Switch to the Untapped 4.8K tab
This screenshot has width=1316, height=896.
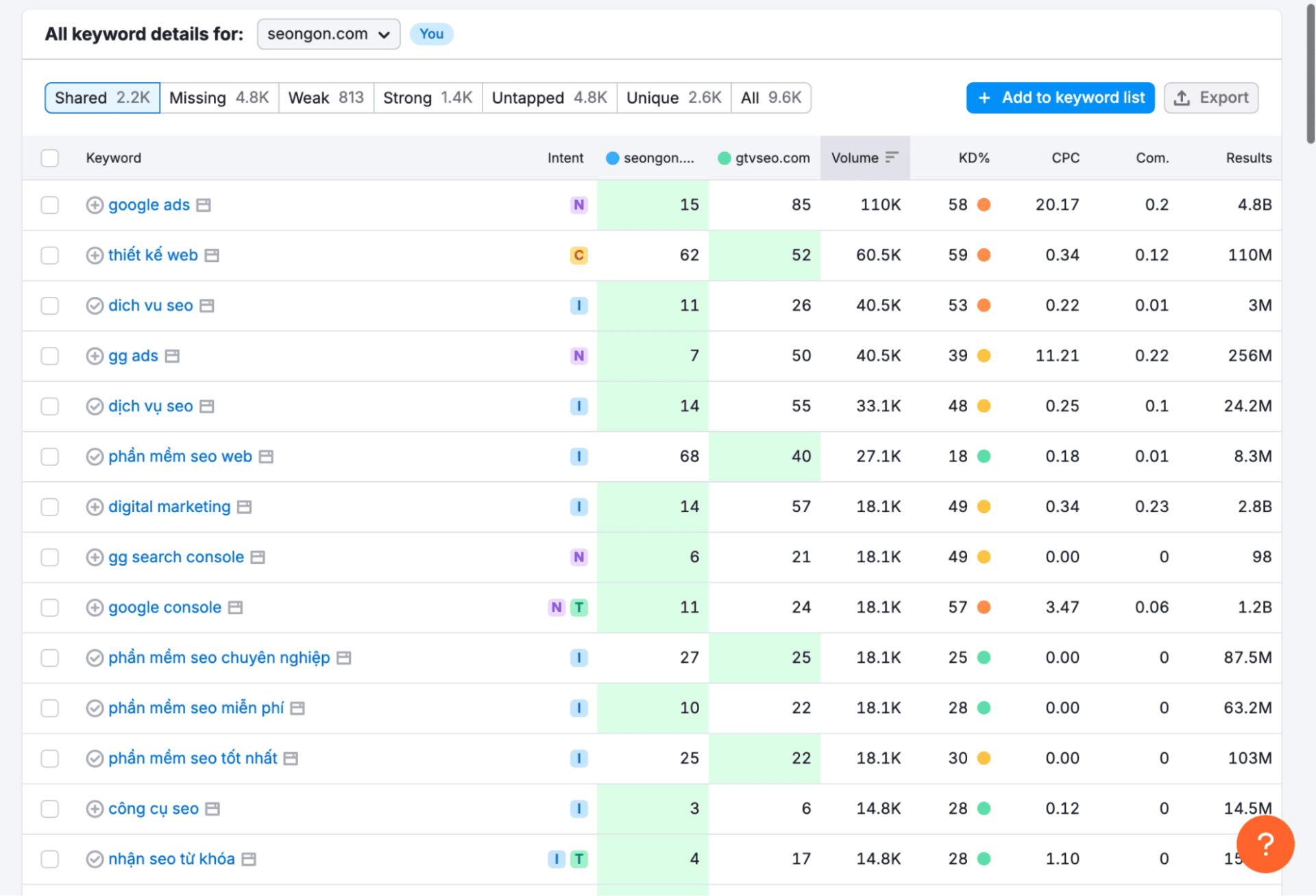tap(550, 98)
